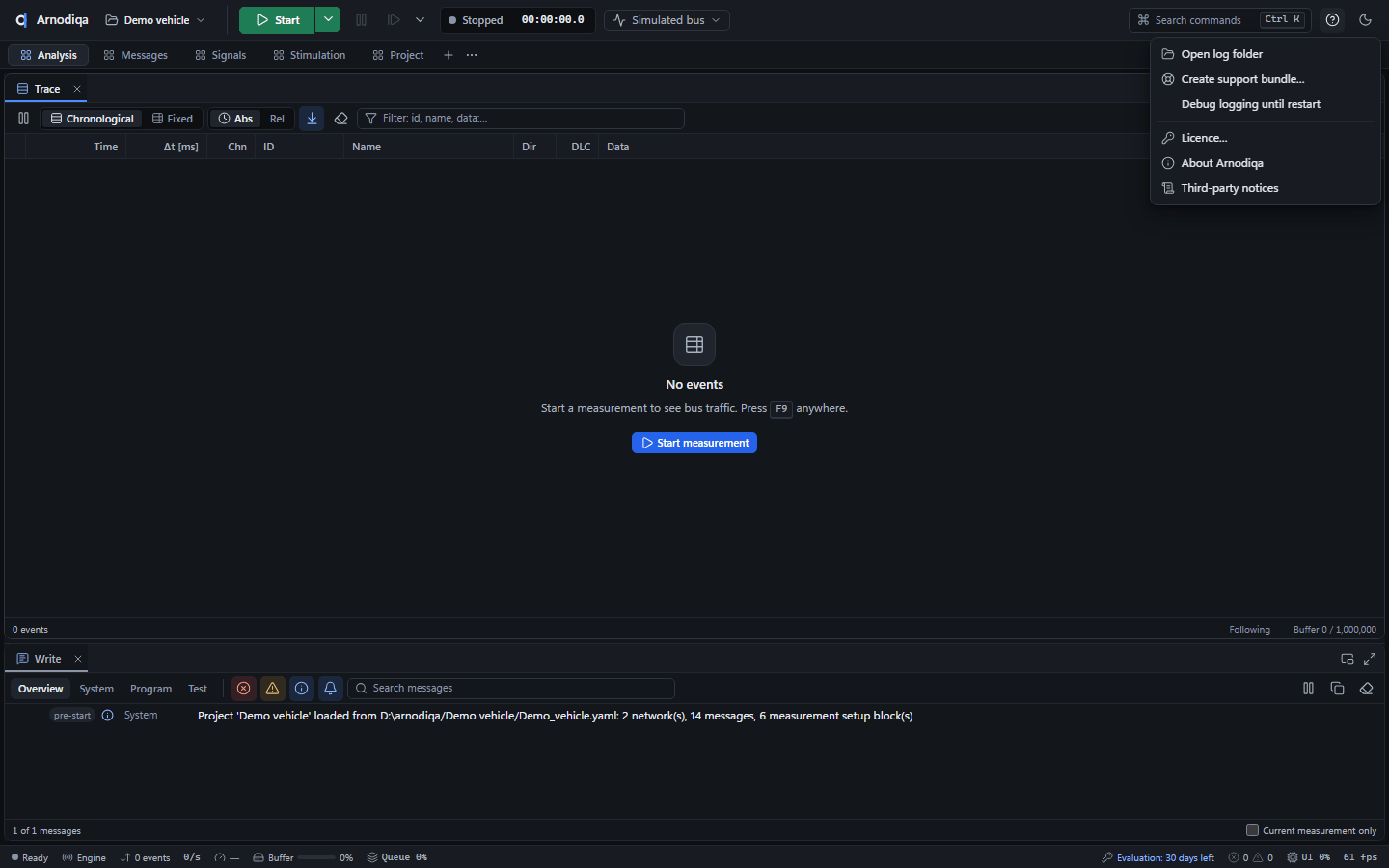Switch trace to Fixed mode
The image size is (1389, 868).
click(173, 119)
